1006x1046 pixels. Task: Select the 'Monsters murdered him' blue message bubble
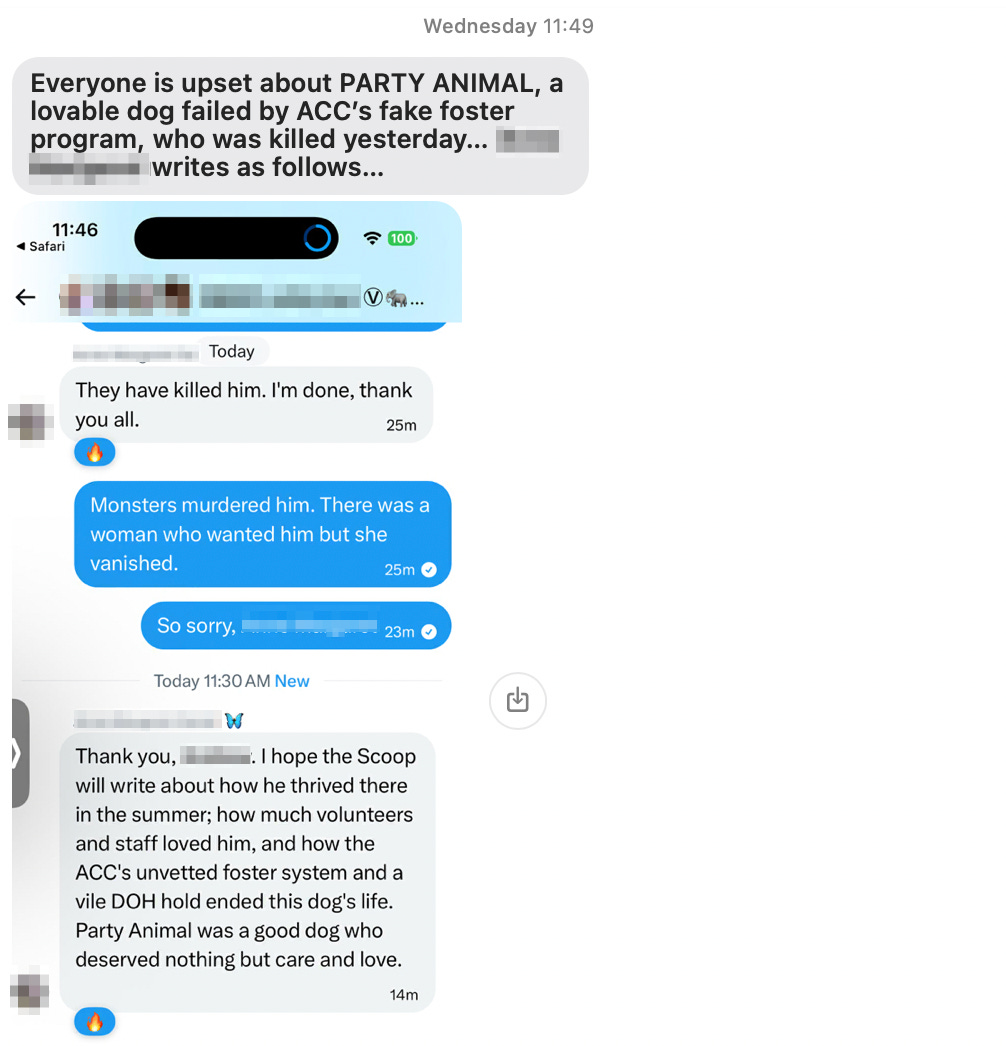pos(263,534)
